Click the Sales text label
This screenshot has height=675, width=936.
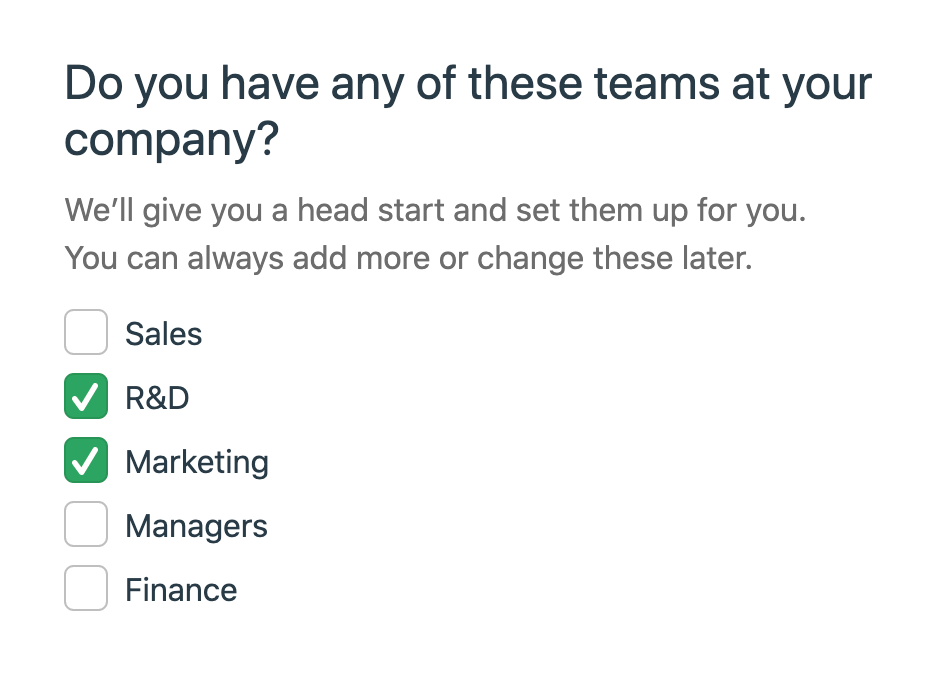pyautogui.click(x=163, y=334)
